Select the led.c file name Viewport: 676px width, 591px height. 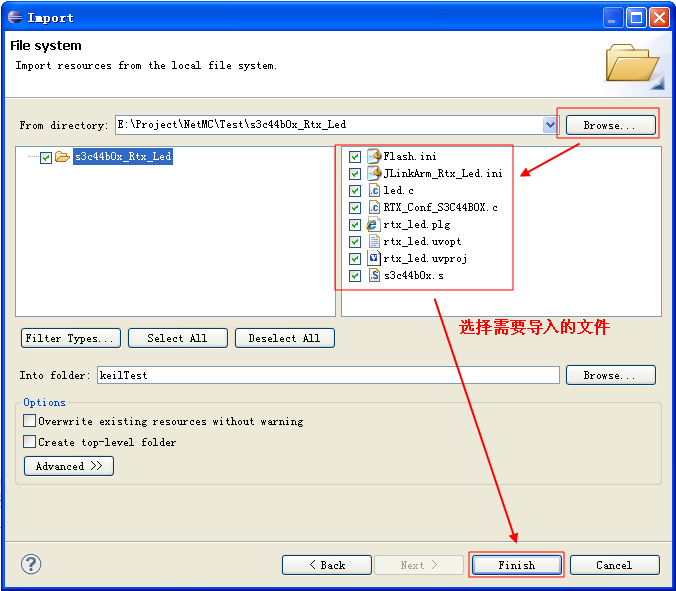[x=398, y=190]
